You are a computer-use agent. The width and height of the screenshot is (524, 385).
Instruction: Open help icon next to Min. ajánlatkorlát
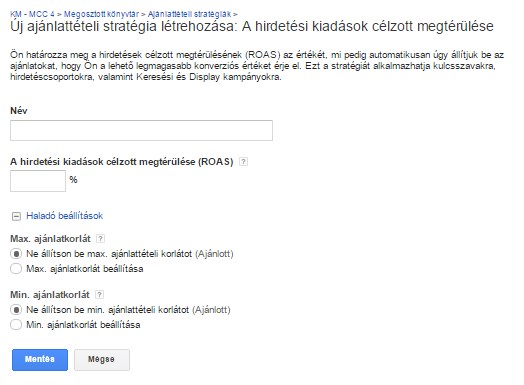[x=100, y=294]
